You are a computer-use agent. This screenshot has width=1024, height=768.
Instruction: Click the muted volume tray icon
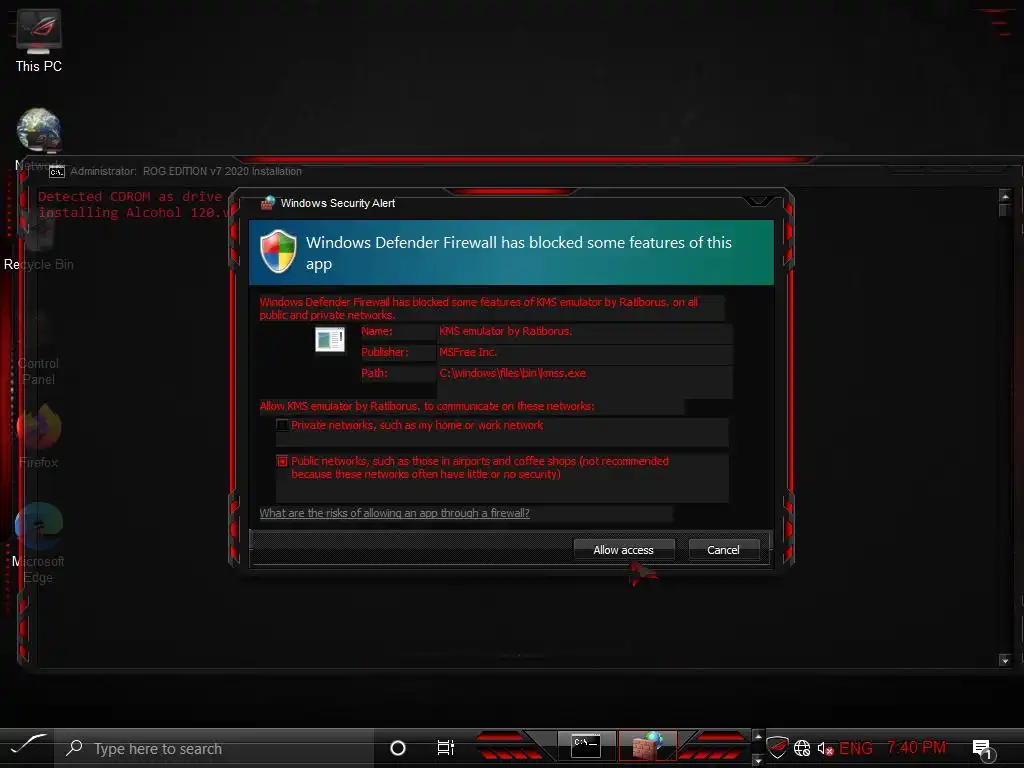[825, 748]
